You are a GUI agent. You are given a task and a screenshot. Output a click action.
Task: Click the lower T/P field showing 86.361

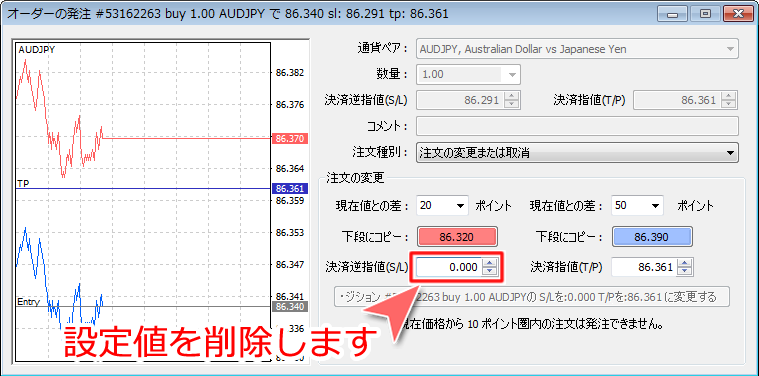tap(644, 267)
